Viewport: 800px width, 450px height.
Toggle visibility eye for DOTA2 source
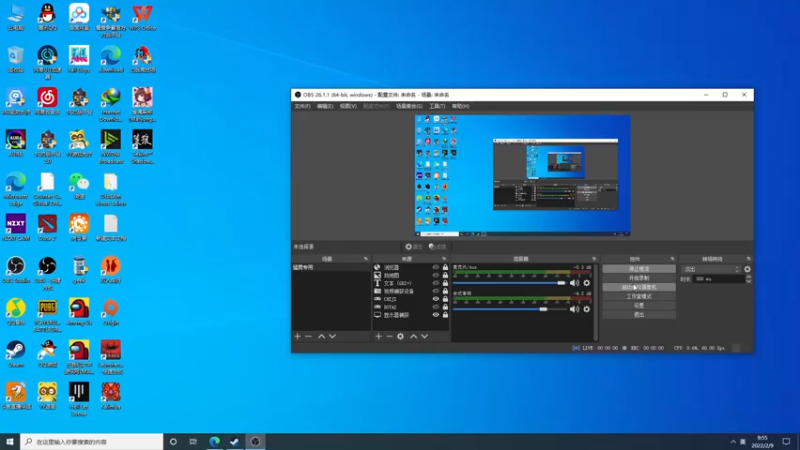click(x=436, y=307)
